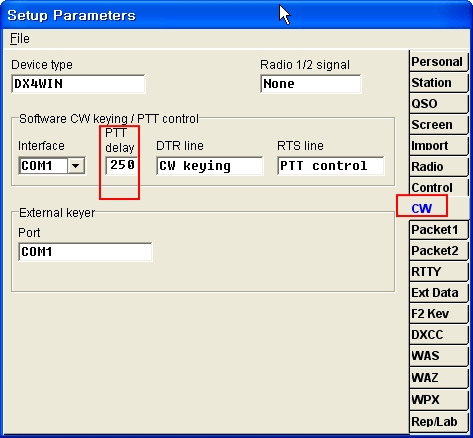Click the Interface COM1 combo box text
The image size is (473, 438).
tap(43, 166)
